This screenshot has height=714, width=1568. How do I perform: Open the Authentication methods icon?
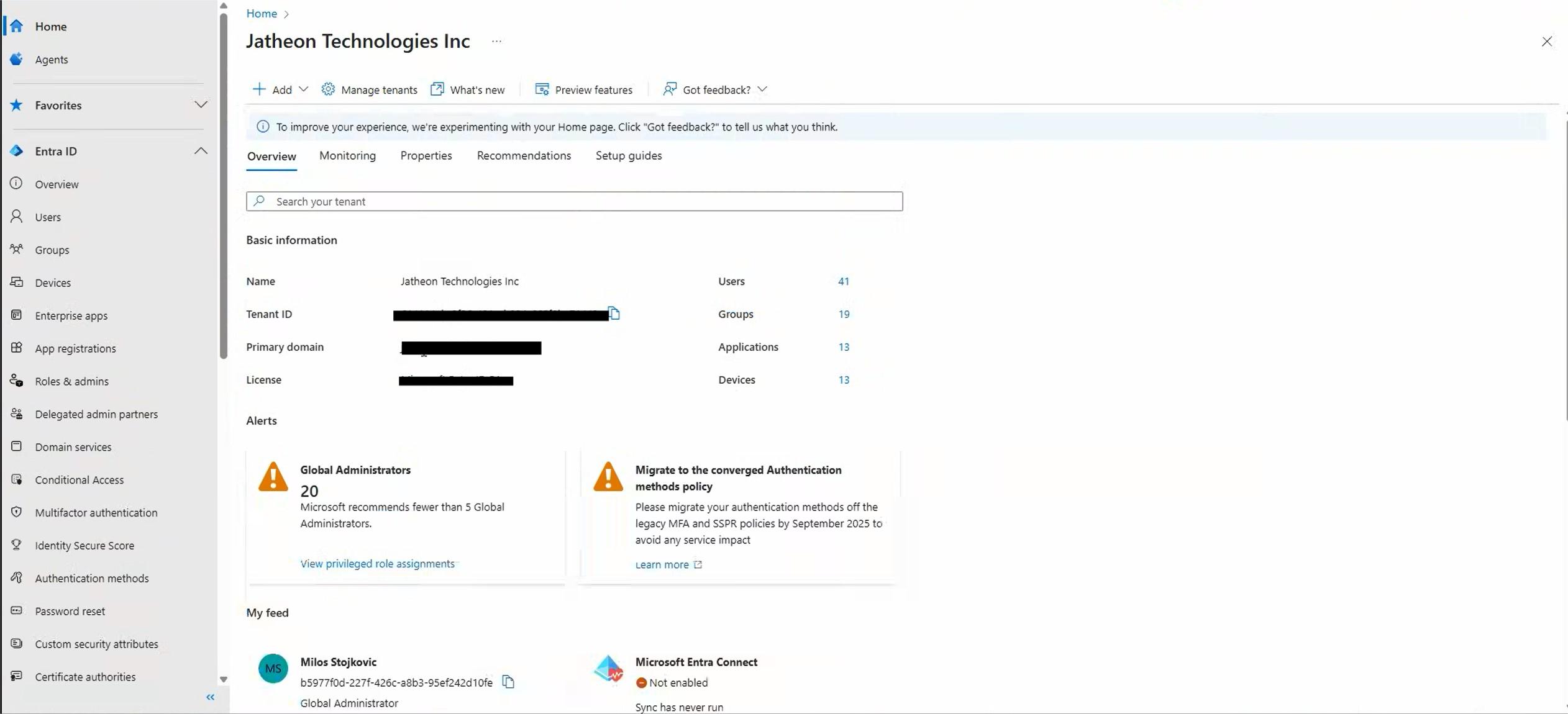pyautogui.click(x=17, y=578)
